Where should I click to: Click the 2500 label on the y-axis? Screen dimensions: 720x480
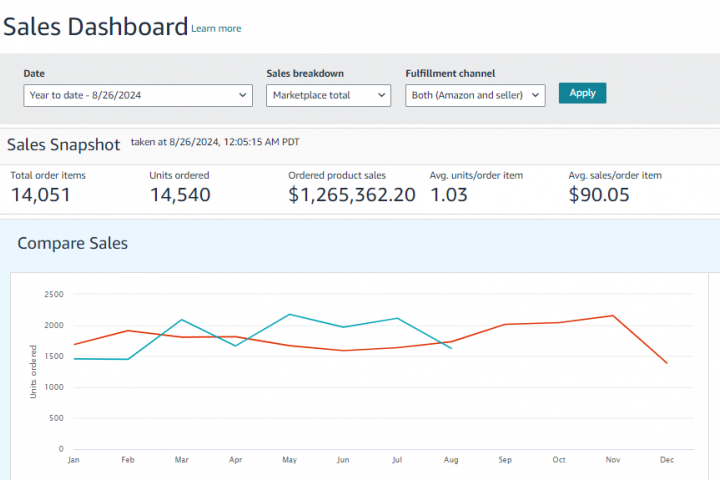pyautogui.click(x=54, y=295)
